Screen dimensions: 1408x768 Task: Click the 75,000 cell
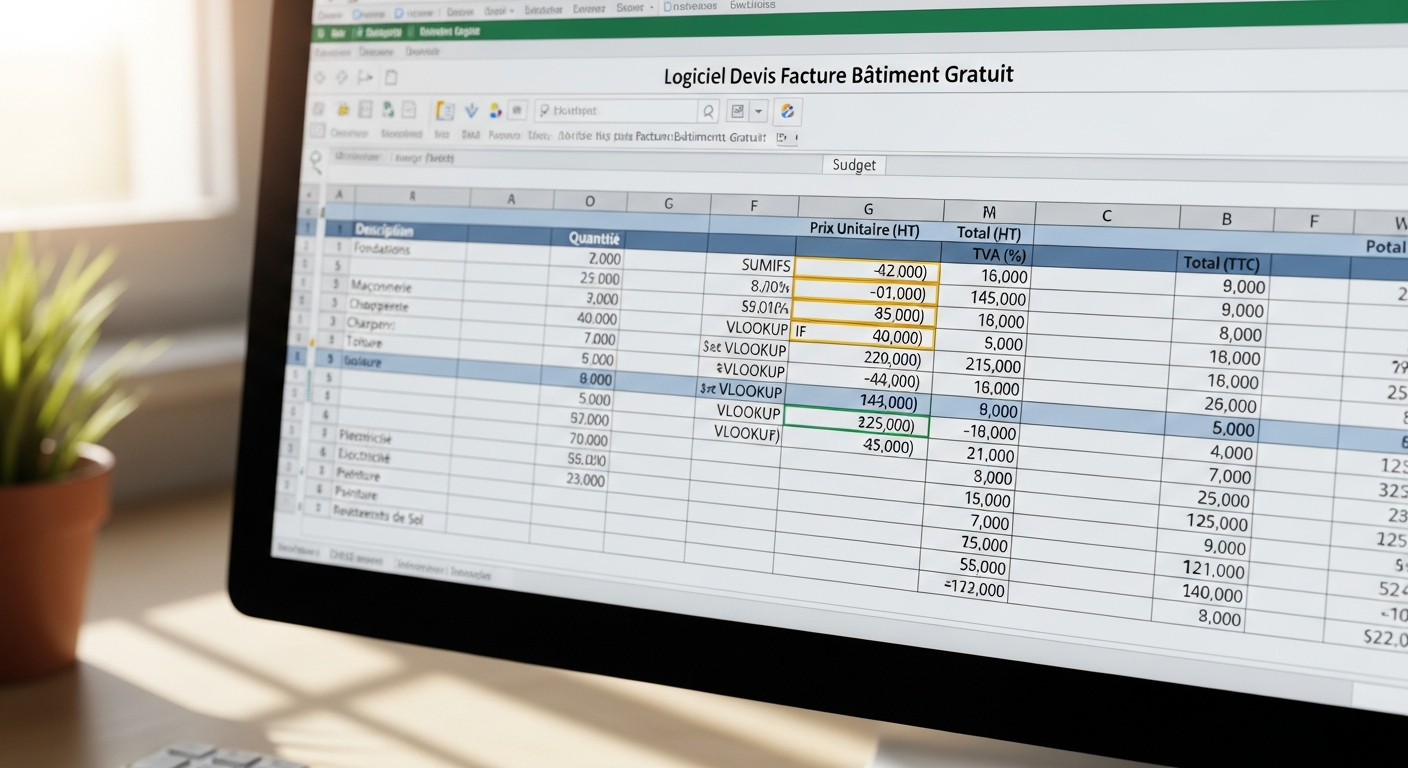pos(984,545)
